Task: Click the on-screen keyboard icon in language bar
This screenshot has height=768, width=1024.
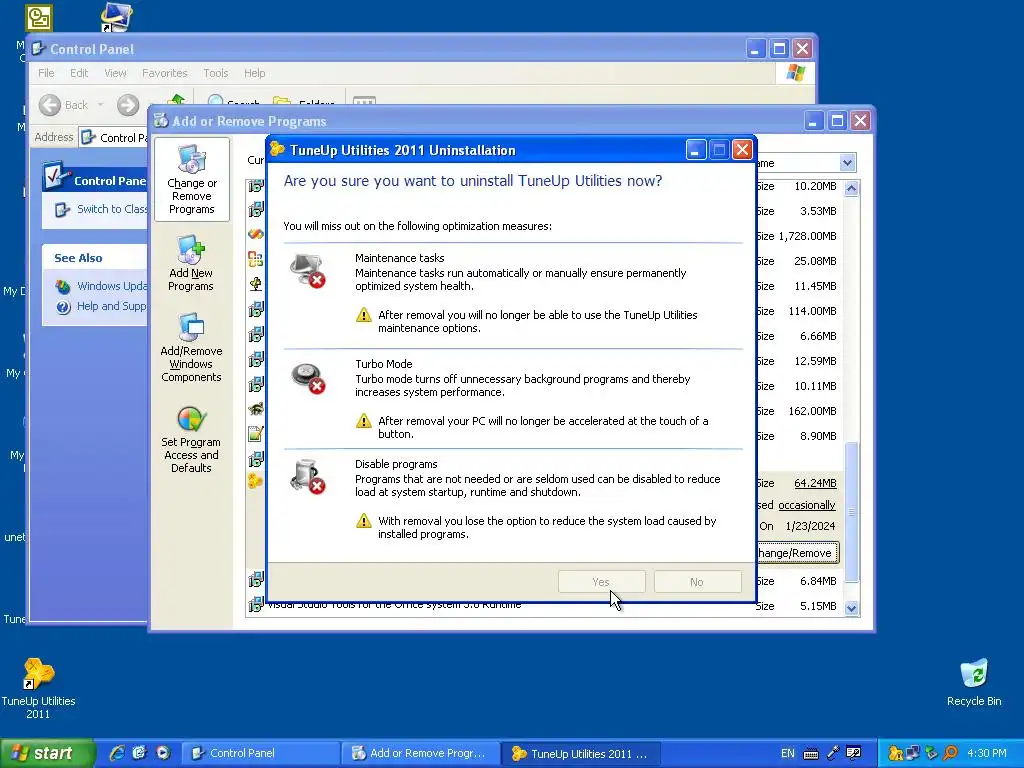Action: pos(810,754)
